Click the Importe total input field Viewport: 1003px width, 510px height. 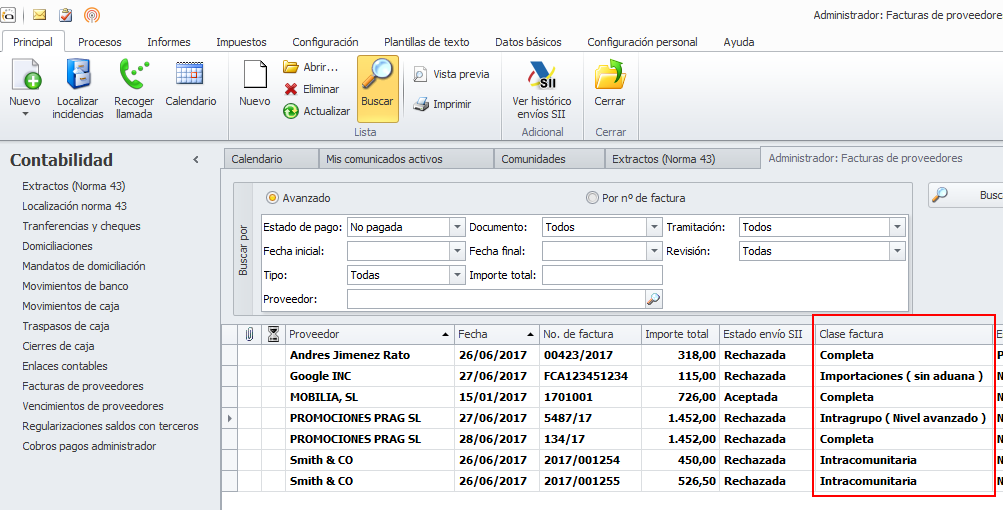(602, 275)
